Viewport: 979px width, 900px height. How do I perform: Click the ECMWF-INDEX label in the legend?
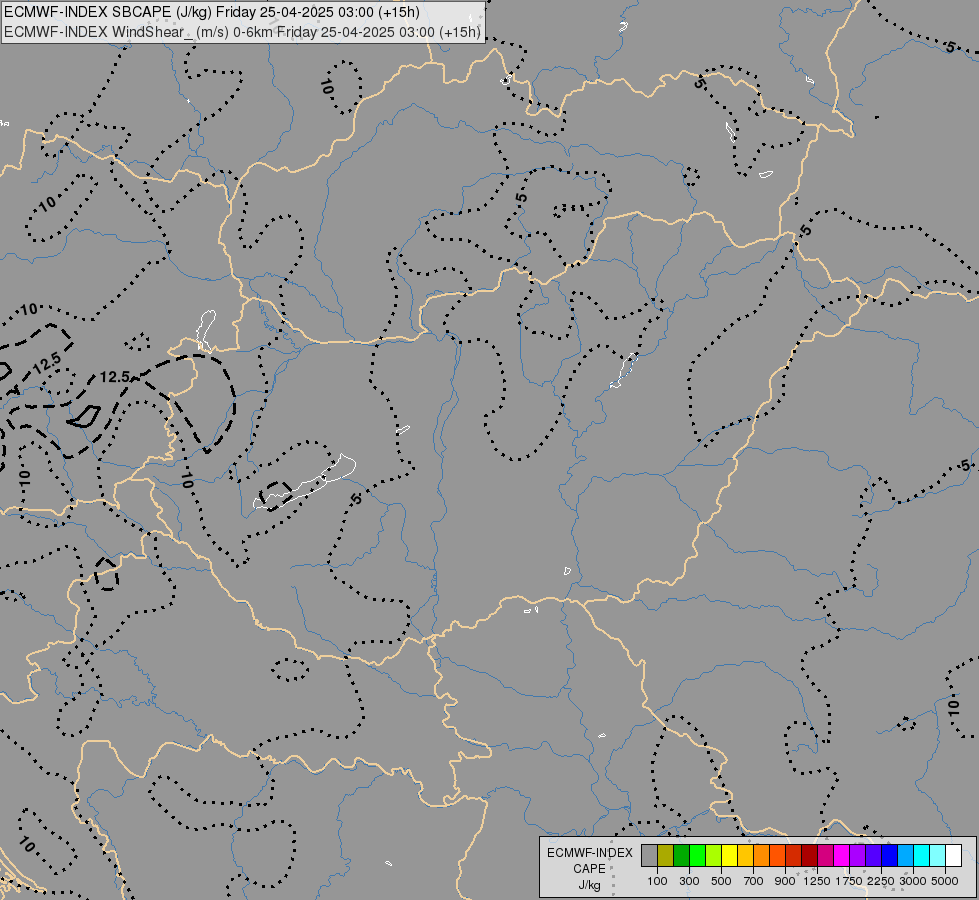pyautogui.click(x=590, y=853)
